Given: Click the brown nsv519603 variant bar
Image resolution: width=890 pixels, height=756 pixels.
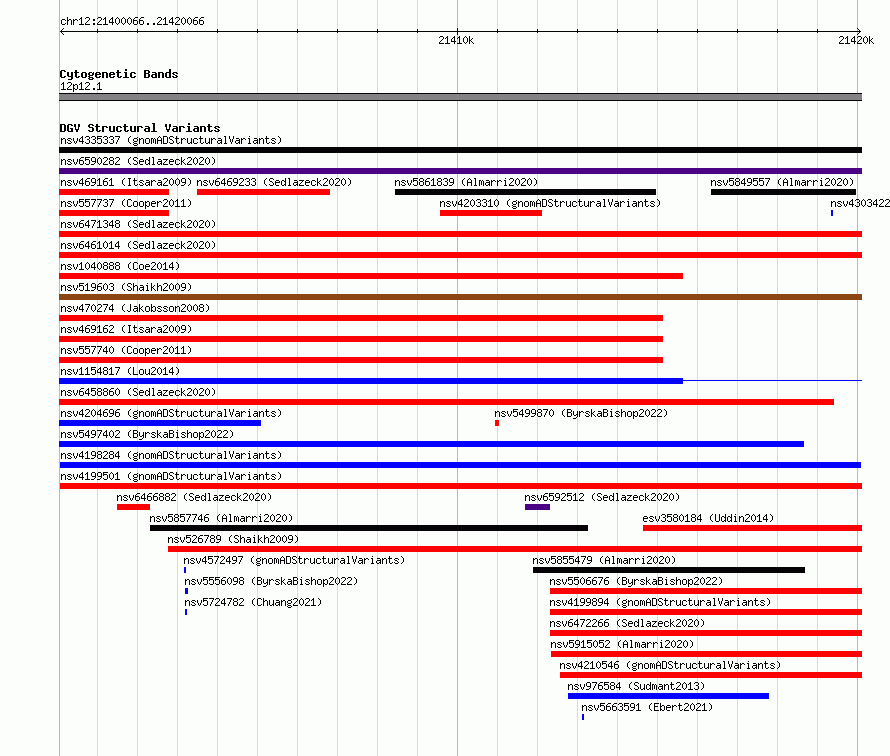Looking at the screenshot, I should (x=460, y=297).
